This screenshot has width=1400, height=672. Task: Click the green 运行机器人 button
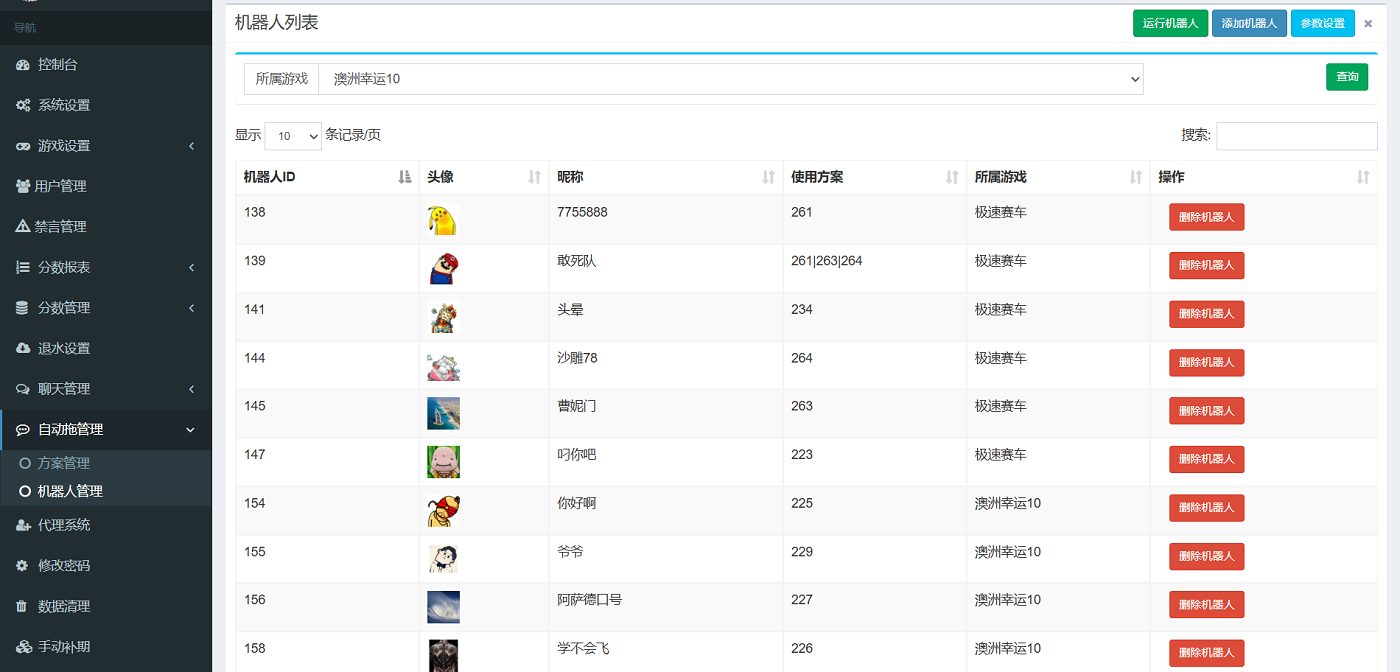(1170, 23)
